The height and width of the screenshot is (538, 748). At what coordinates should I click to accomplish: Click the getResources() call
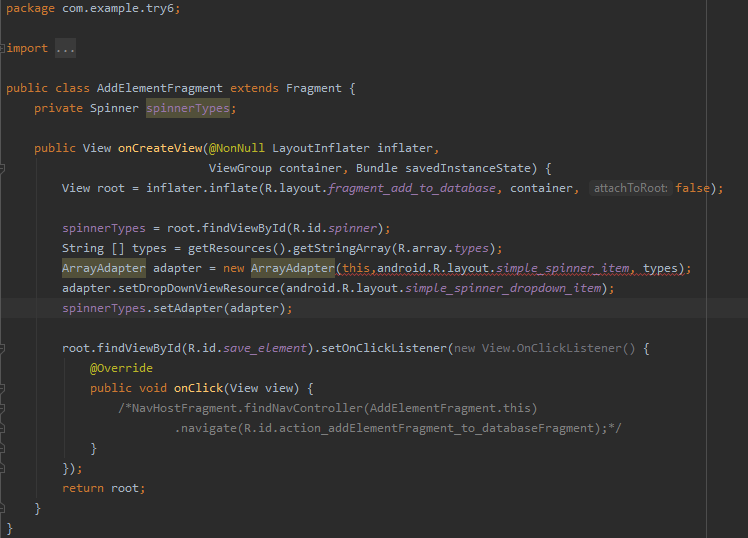click(237, 248)
